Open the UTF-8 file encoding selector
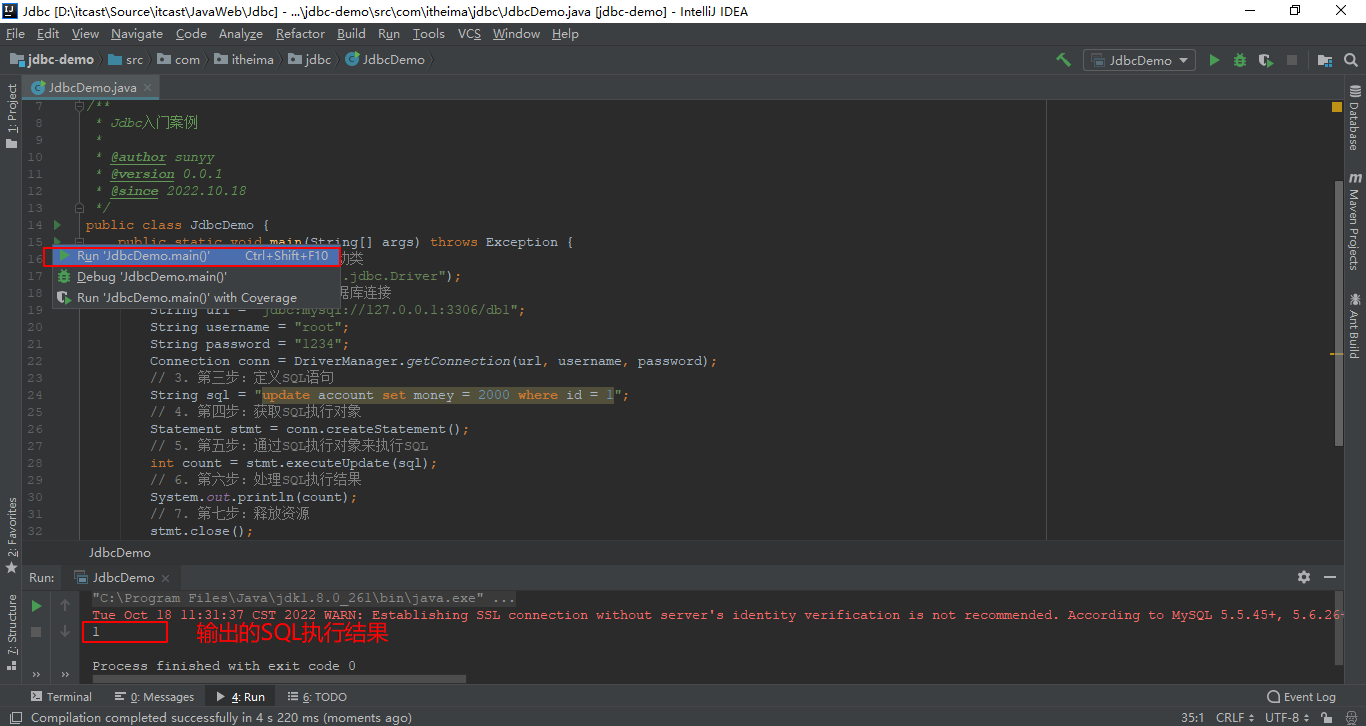This screenshot has width=1366, height=726. pyautogui.click(x=1287, y=717)
